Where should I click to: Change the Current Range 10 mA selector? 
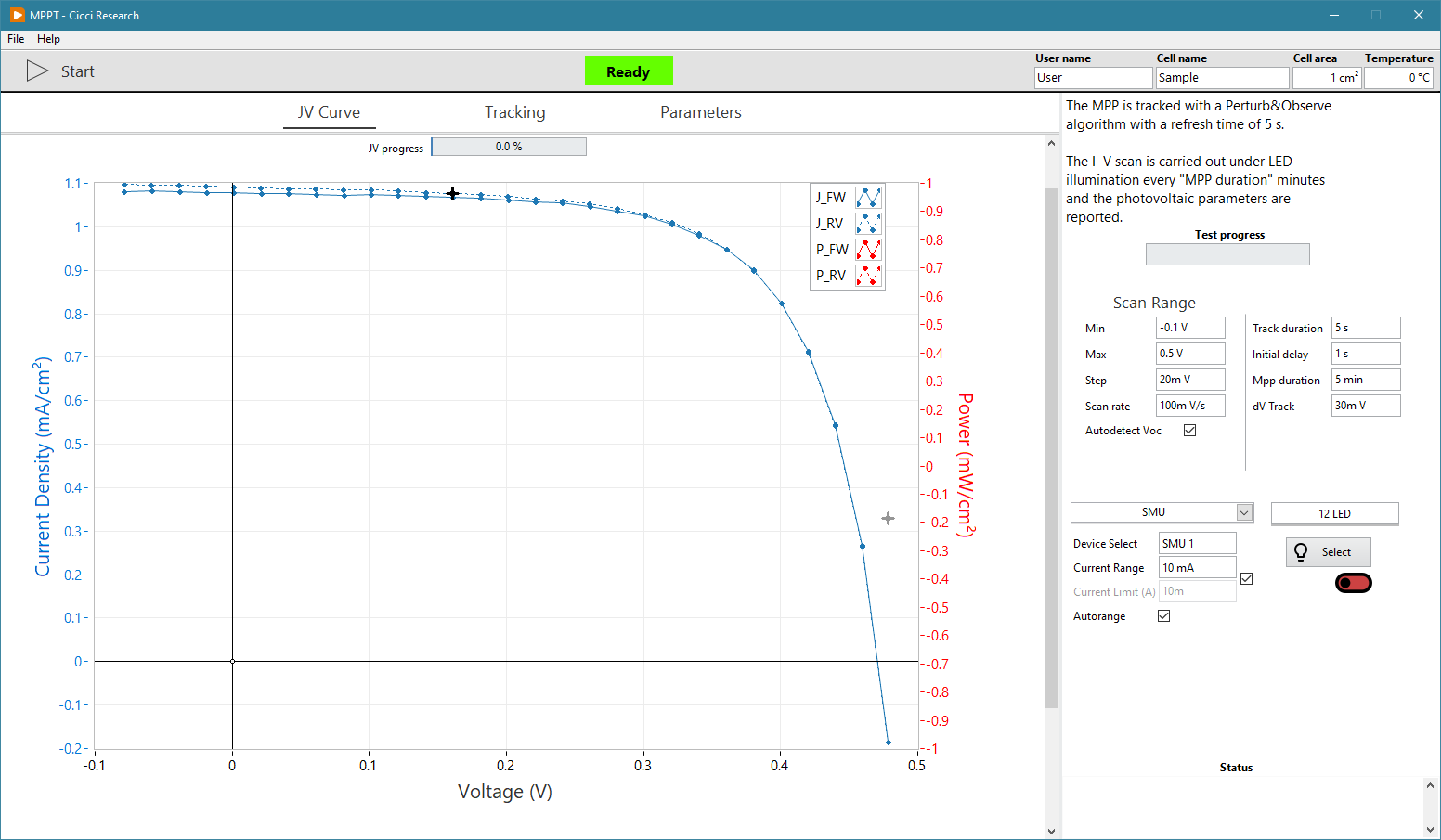point(1197,567)
